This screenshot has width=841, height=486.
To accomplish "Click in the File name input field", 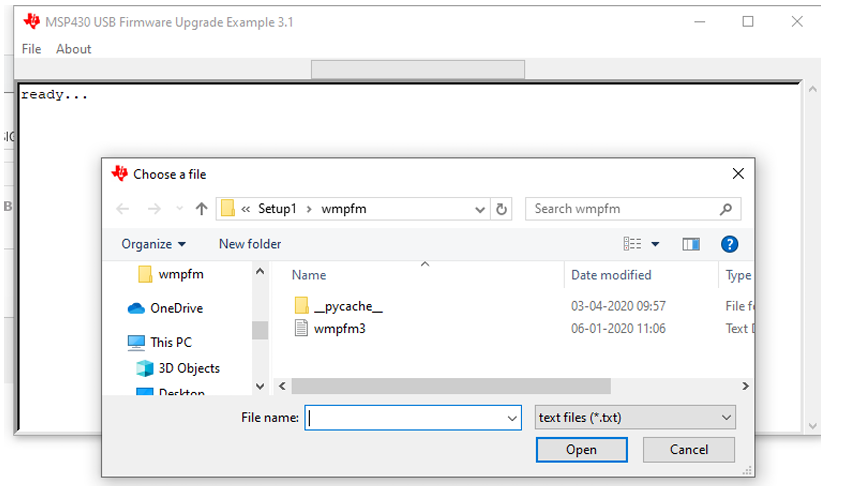I will coord(405,418).
